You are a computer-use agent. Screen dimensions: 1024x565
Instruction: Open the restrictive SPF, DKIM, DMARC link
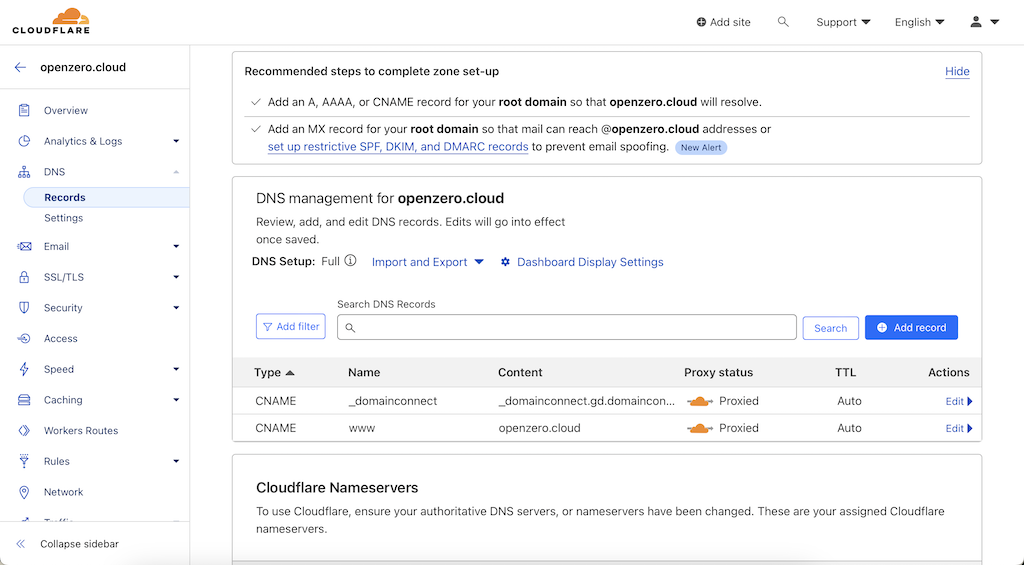click(398, 147)
